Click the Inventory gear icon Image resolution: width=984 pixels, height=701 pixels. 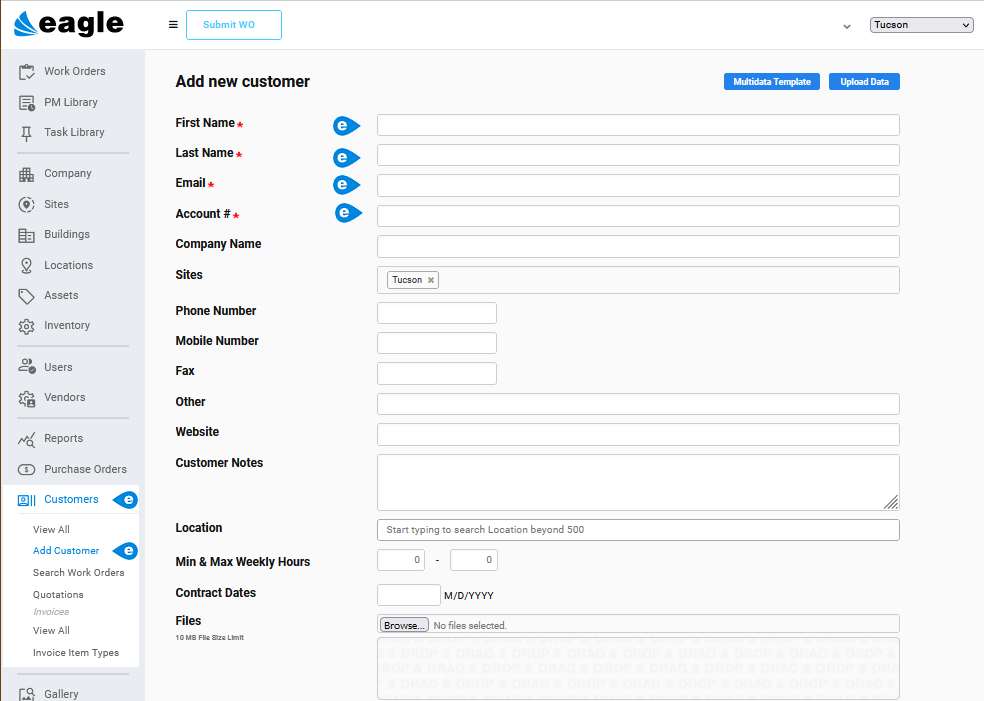coord(26,326)
